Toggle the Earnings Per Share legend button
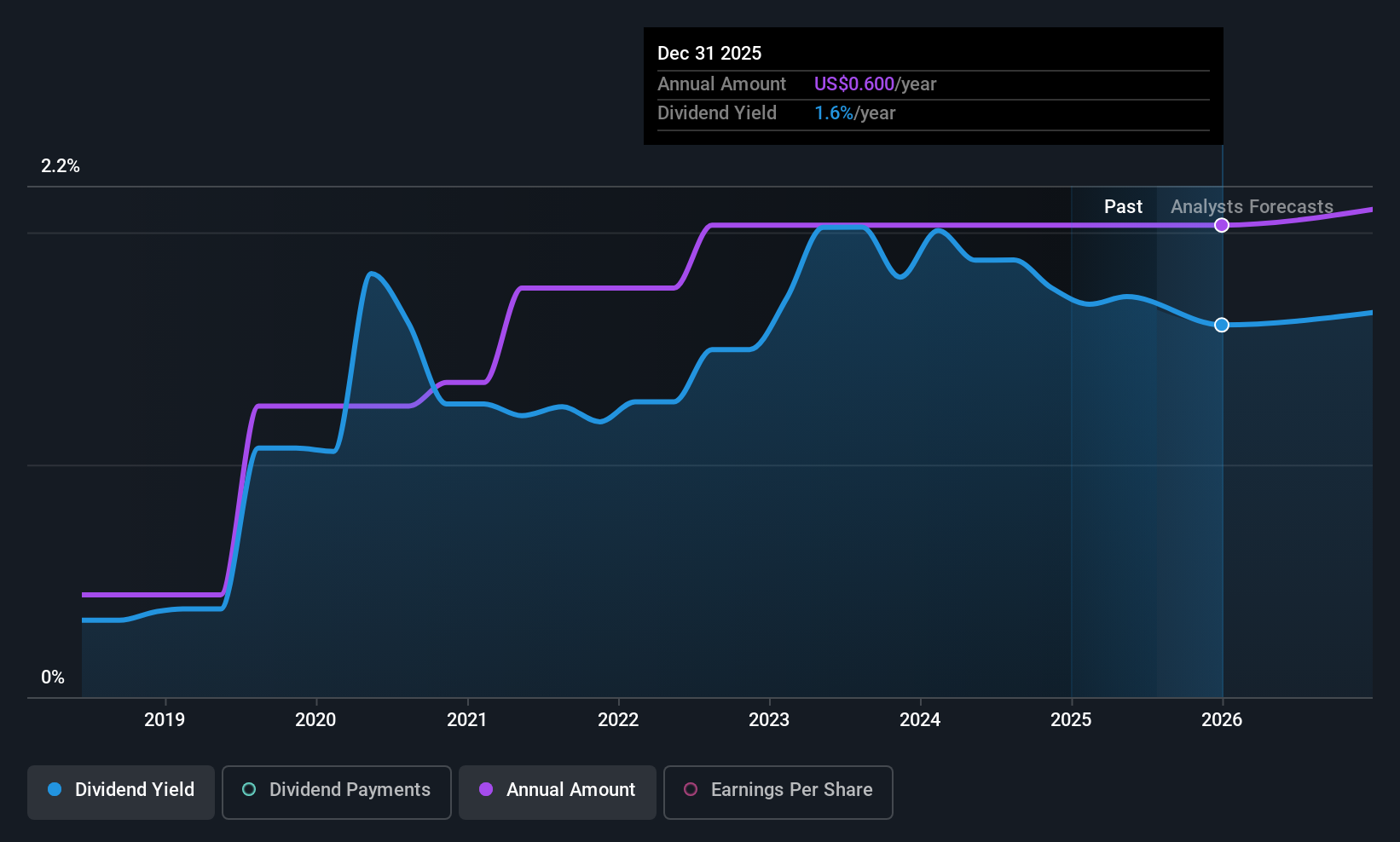This screenshot has width=1400, height=842. 778,793
